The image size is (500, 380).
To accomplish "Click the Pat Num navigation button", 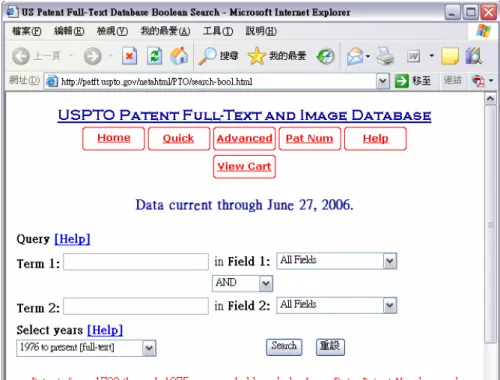I will pos(310,138).
